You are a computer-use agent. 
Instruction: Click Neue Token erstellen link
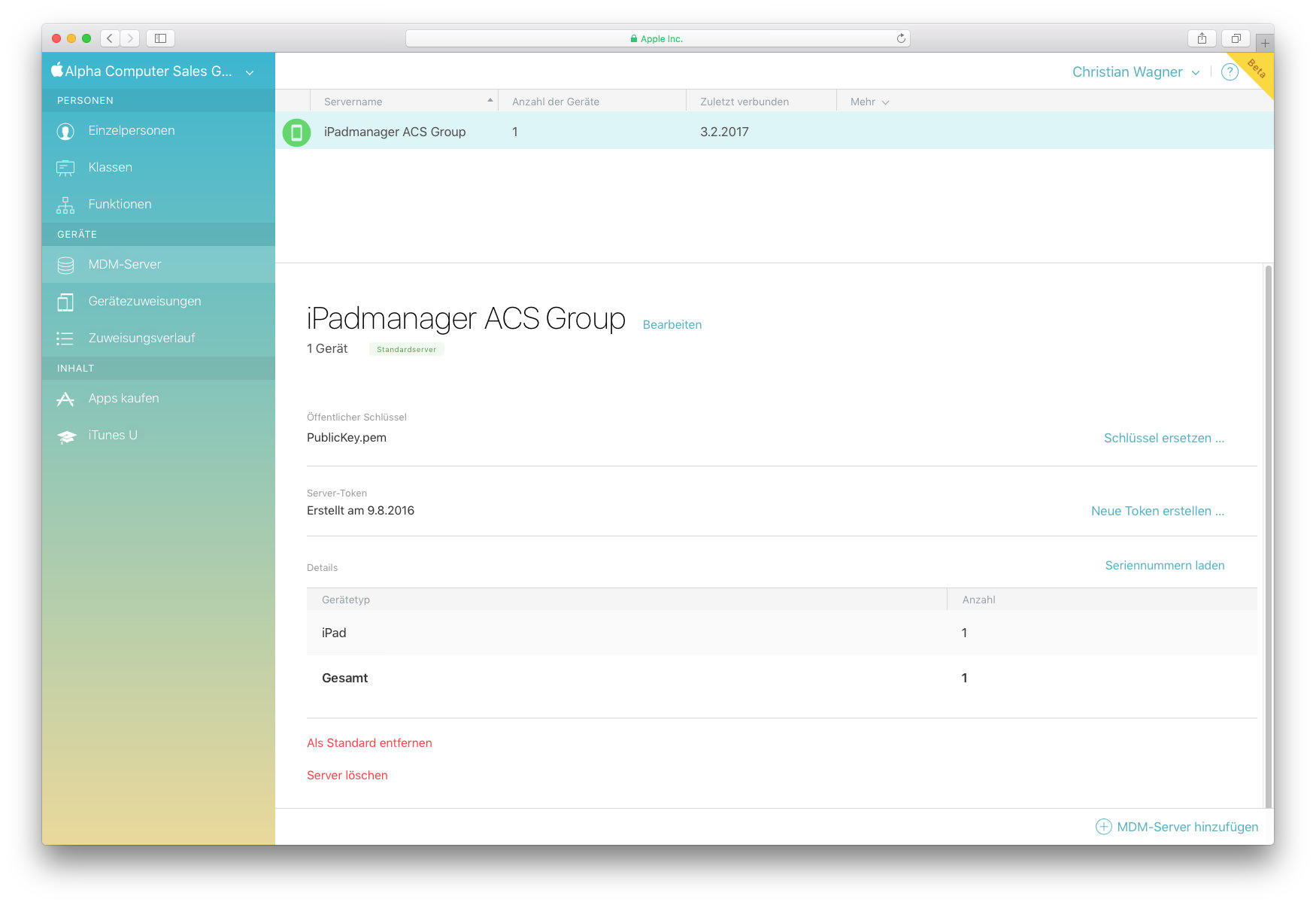coord(1158,512)
